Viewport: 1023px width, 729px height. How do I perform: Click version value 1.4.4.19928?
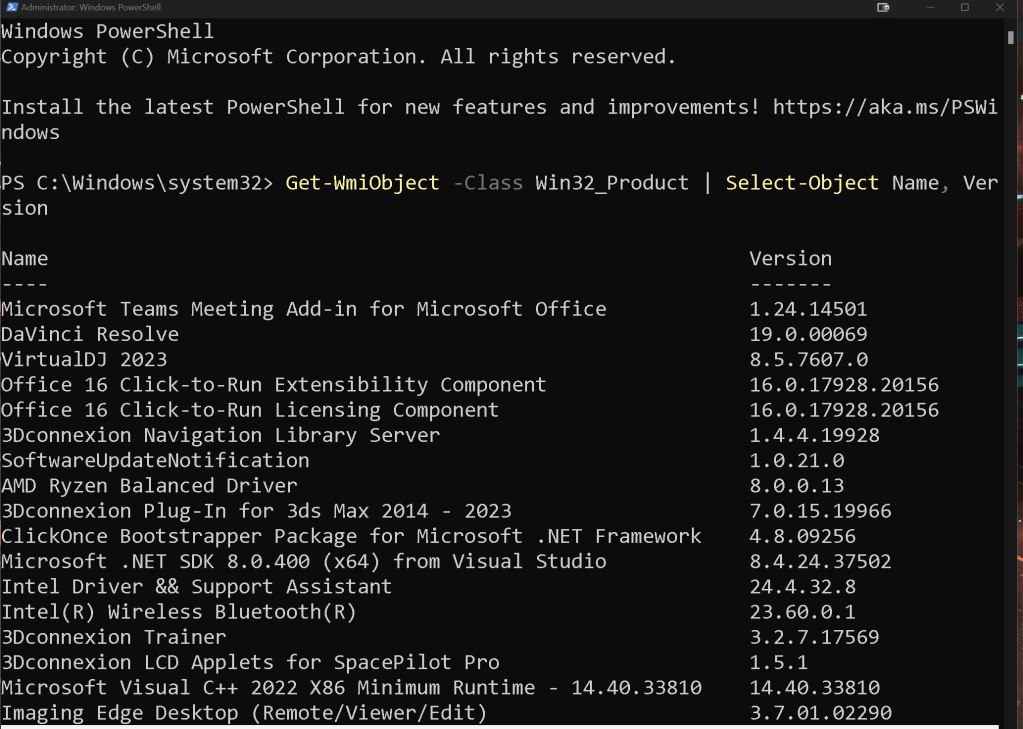click(814, 435)
